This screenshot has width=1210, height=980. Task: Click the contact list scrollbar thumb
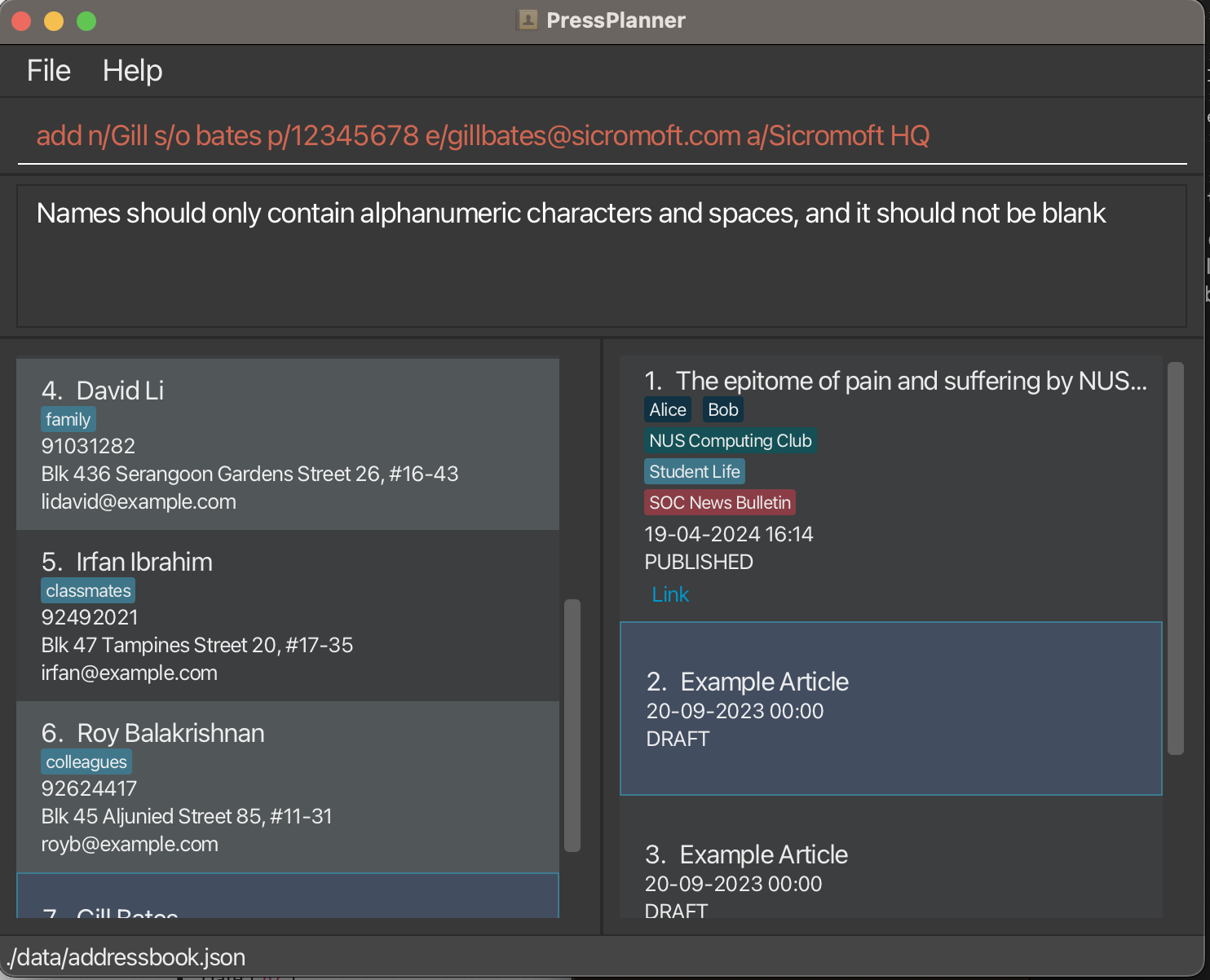pos(572,726)
